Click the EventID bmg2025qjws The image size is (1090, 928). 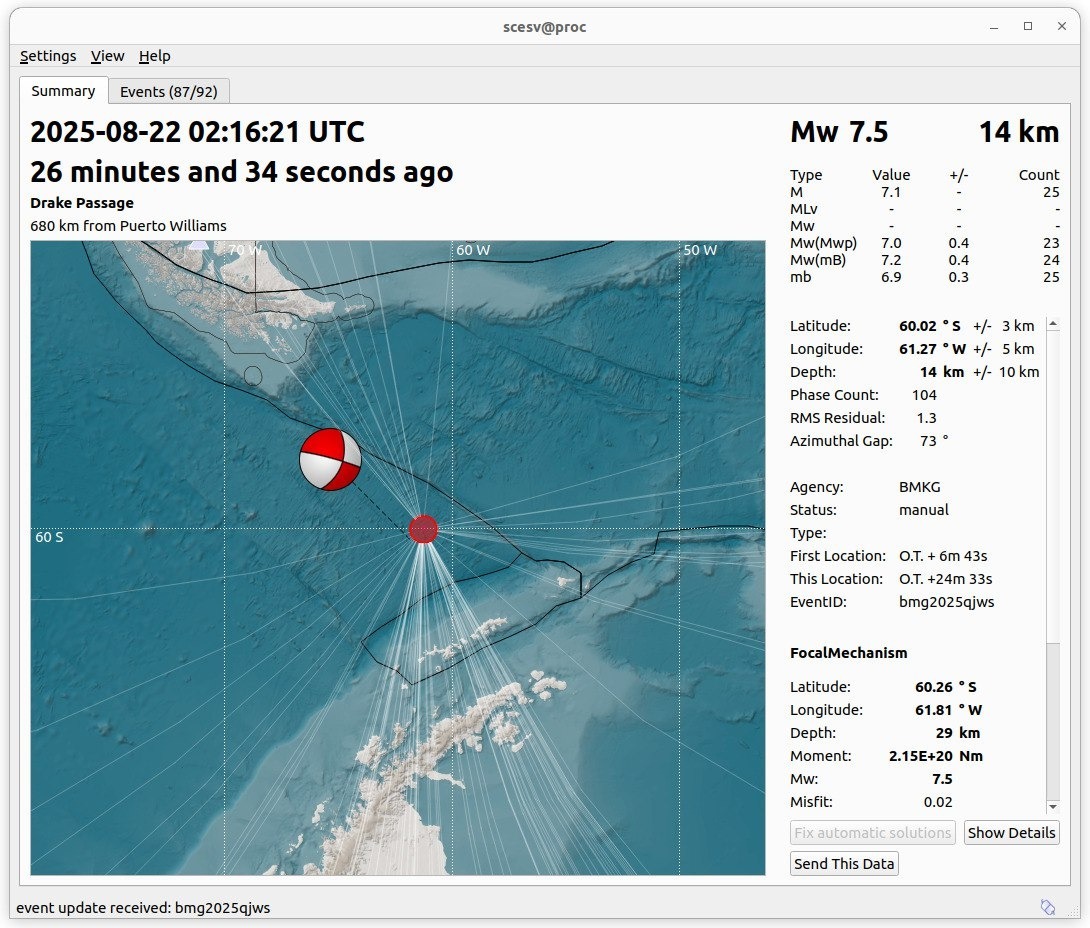point(947,602)
